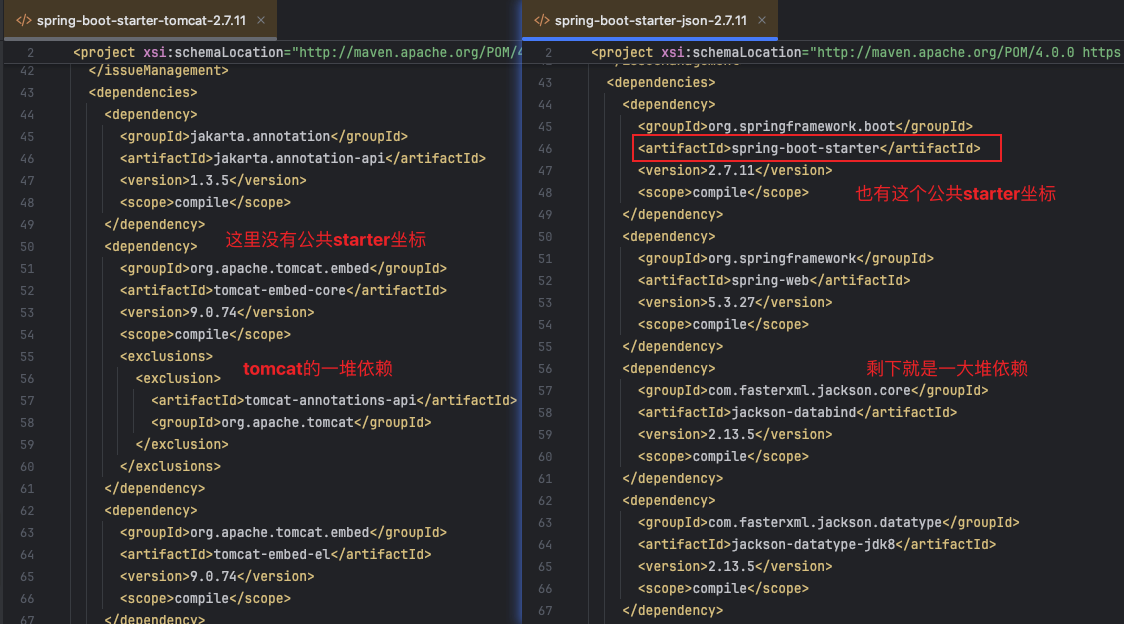Click the <exclusions> opening tag line
The height and width of the screenshot is (624, 1124).
coord(166,356)
